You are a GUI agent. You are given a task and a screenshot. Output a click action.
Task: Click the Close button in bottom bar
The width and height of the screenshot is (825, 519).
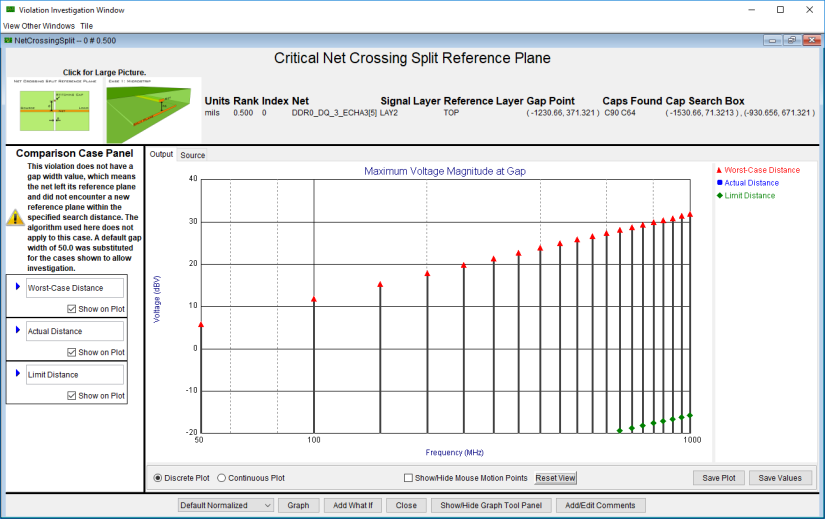[x=406, y=505]
